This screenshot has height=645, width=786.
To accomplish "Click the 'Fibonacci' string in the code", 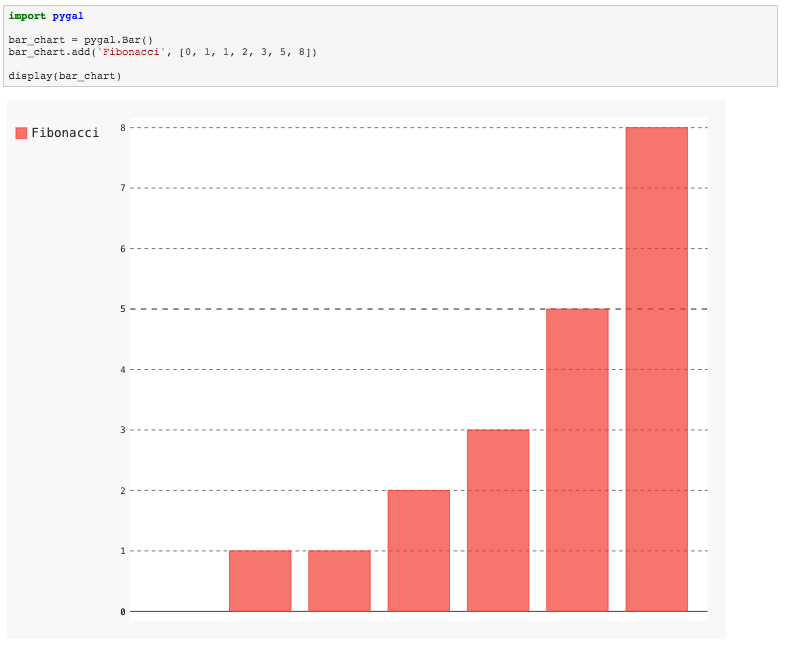I will pos(132,51).
